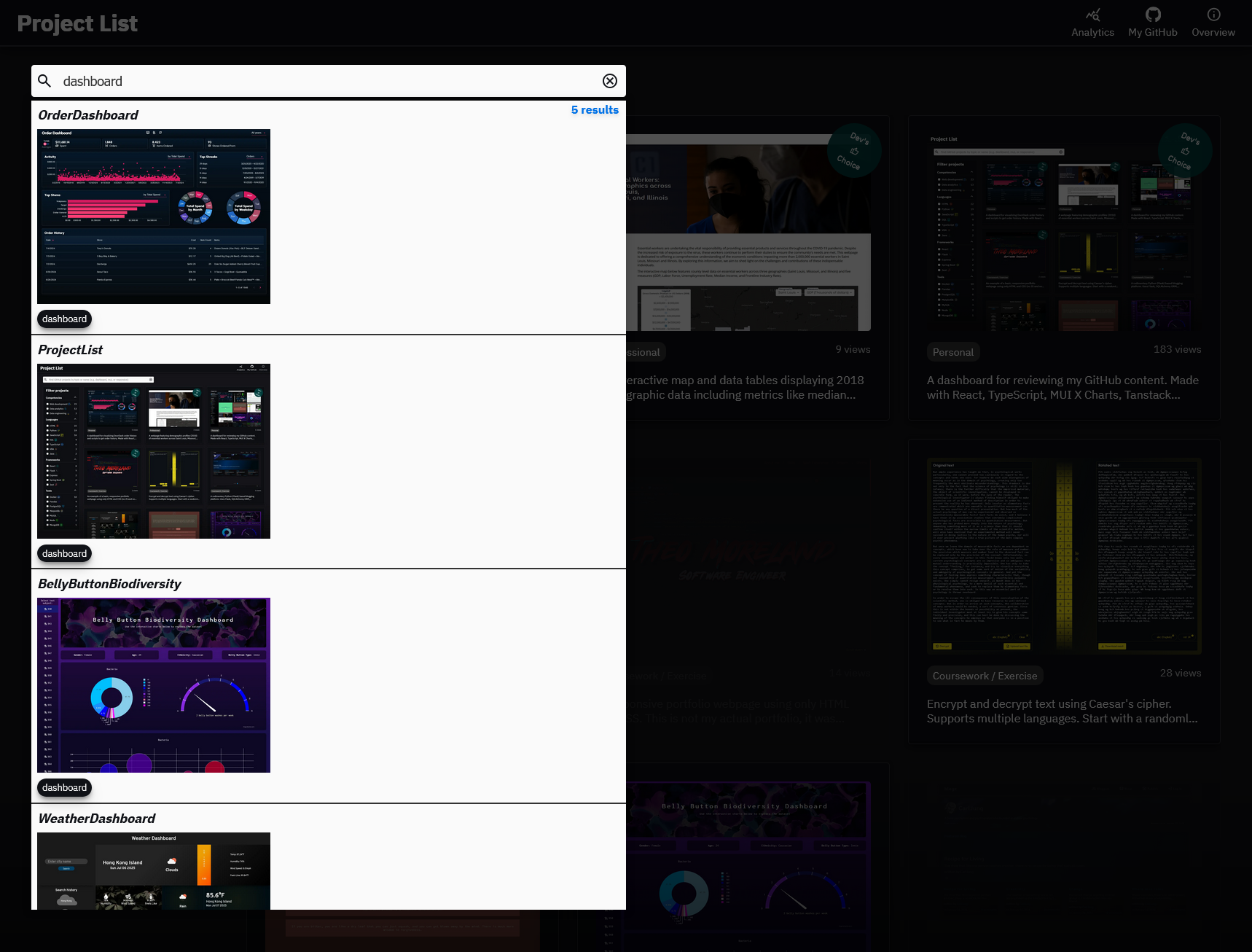Open the OrderDashboard result title
1252x952 pixels.
point(88,115)
